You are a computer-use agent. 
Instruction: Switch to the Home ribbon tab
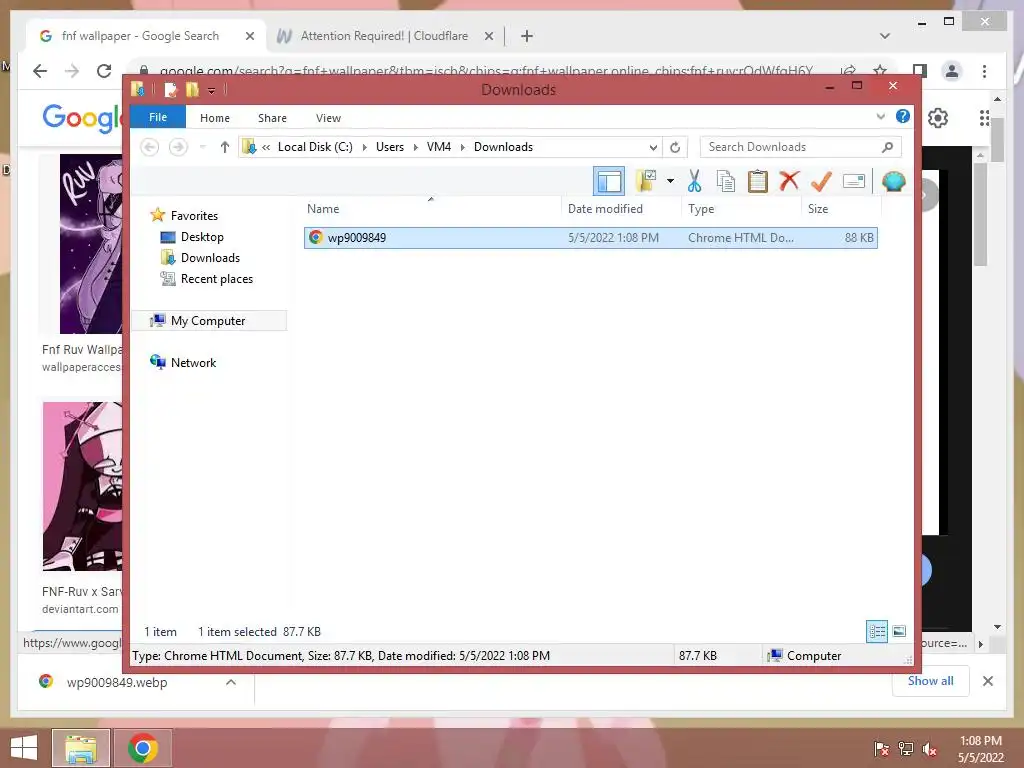click(215, 118)
